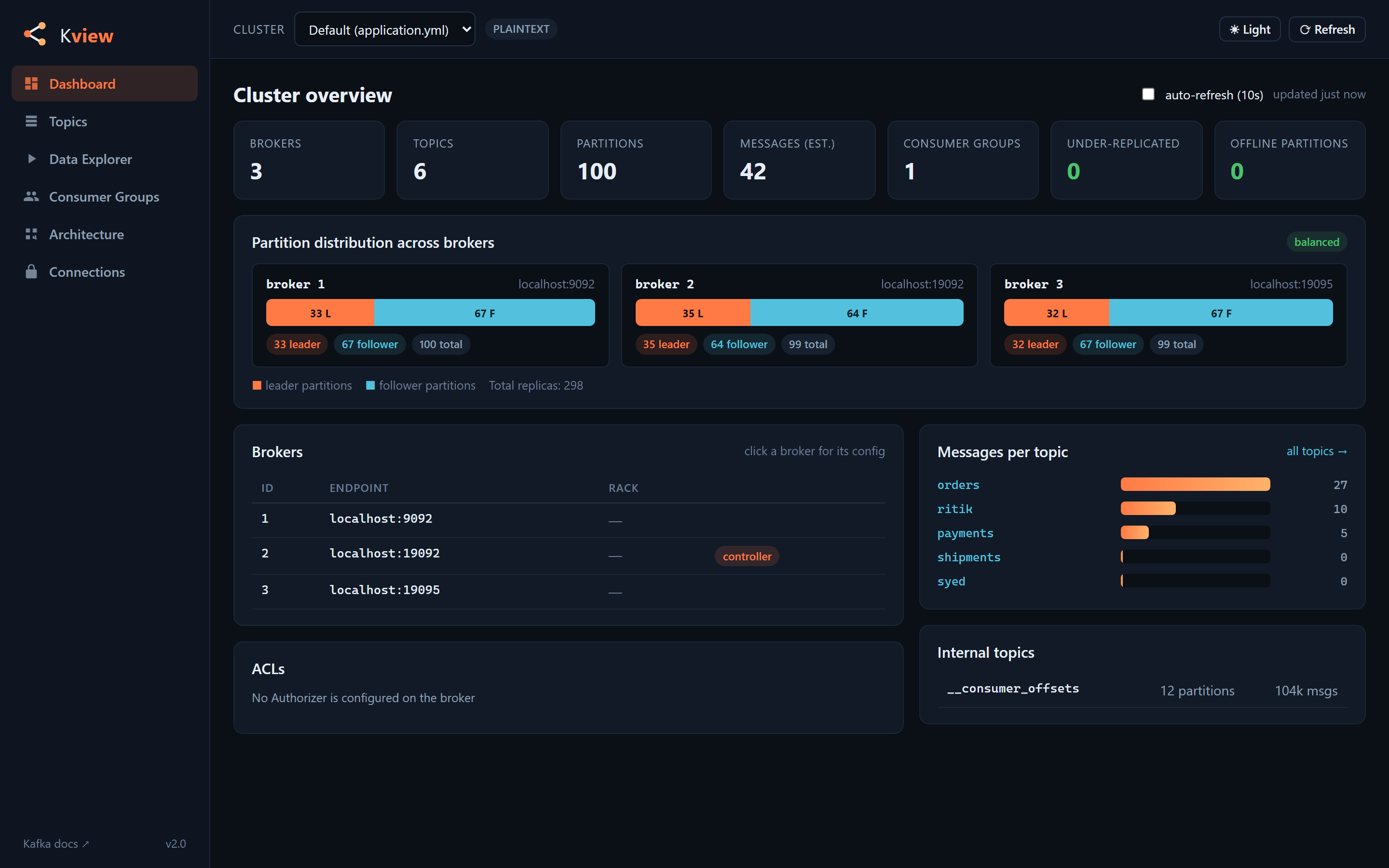Open the Dashboard menu item
The width and height of the screenshot is (1389, 868).
[105, 84]
